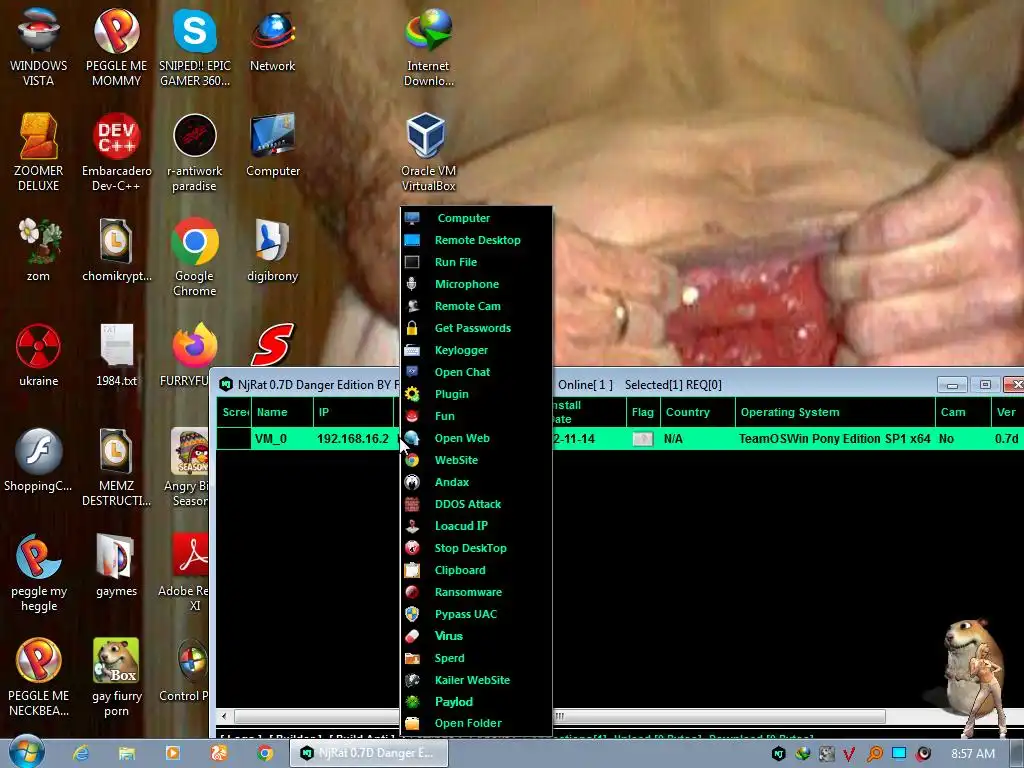
Task: Click the orange magnifier tray icon
Action: coord(874,754)
